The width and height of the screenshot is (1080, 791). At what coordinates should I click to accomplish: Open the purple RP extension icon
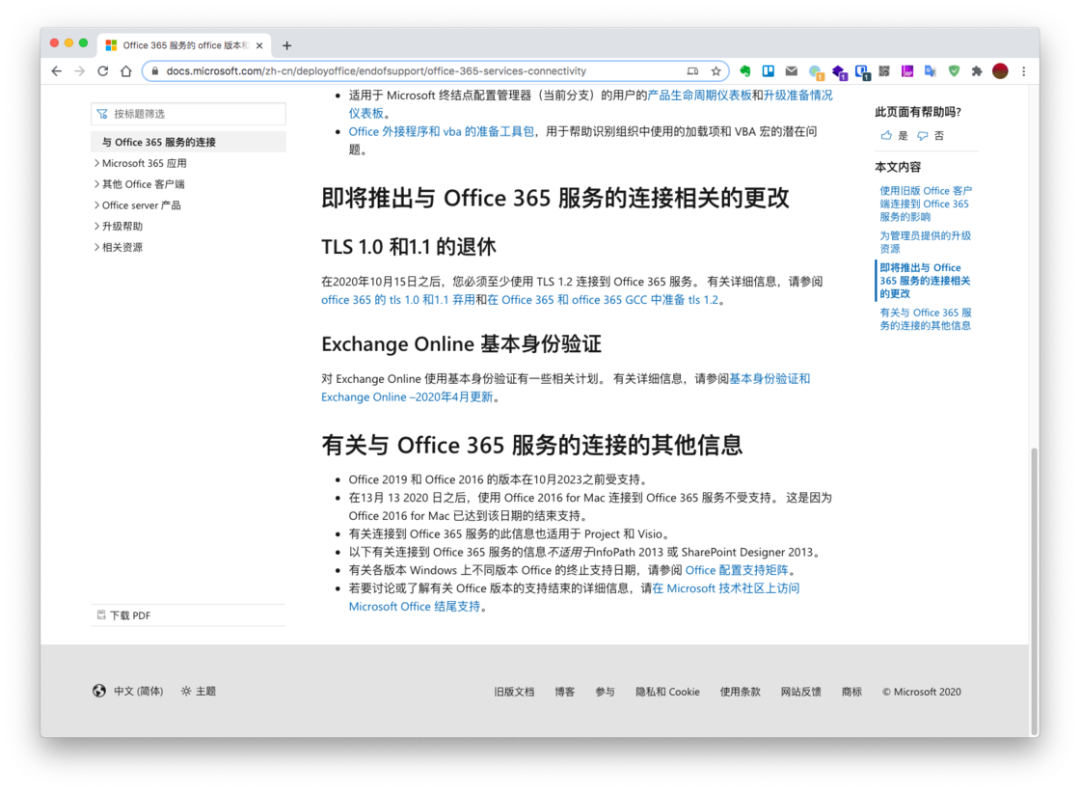tap(907, 71)
